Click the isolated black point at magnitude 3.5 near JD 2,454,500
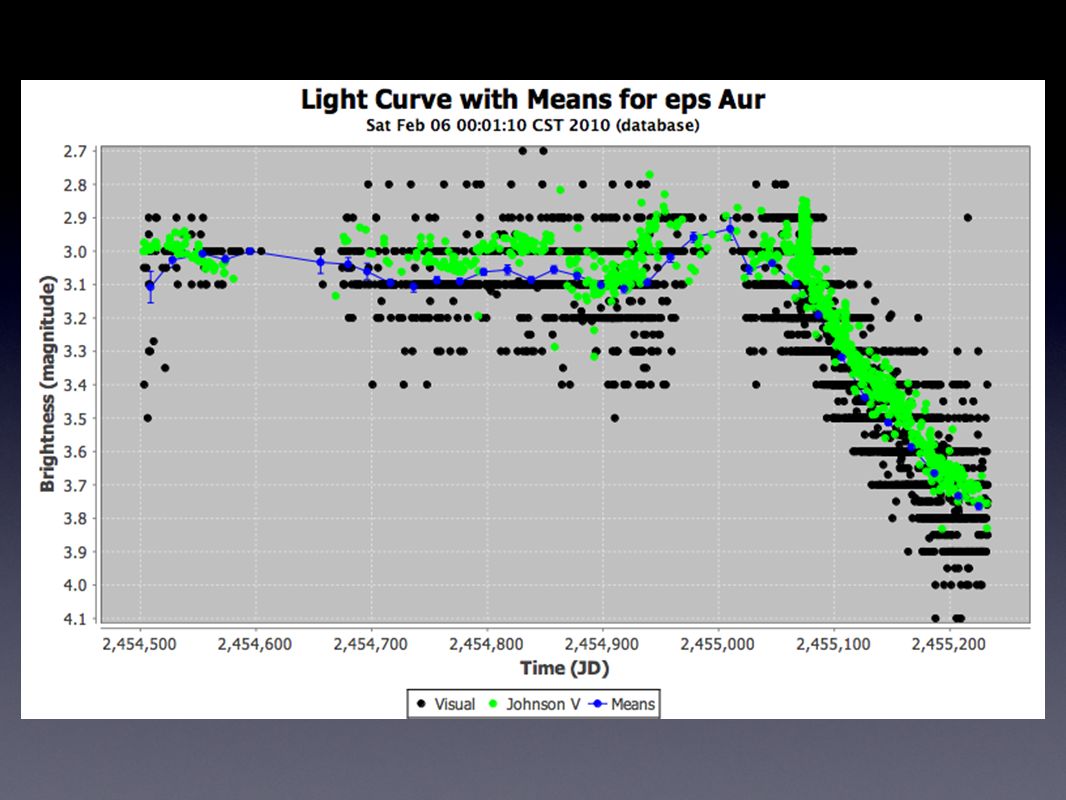Image resolution: width=1066 pixels, height=800 pixels. [148, 418]
